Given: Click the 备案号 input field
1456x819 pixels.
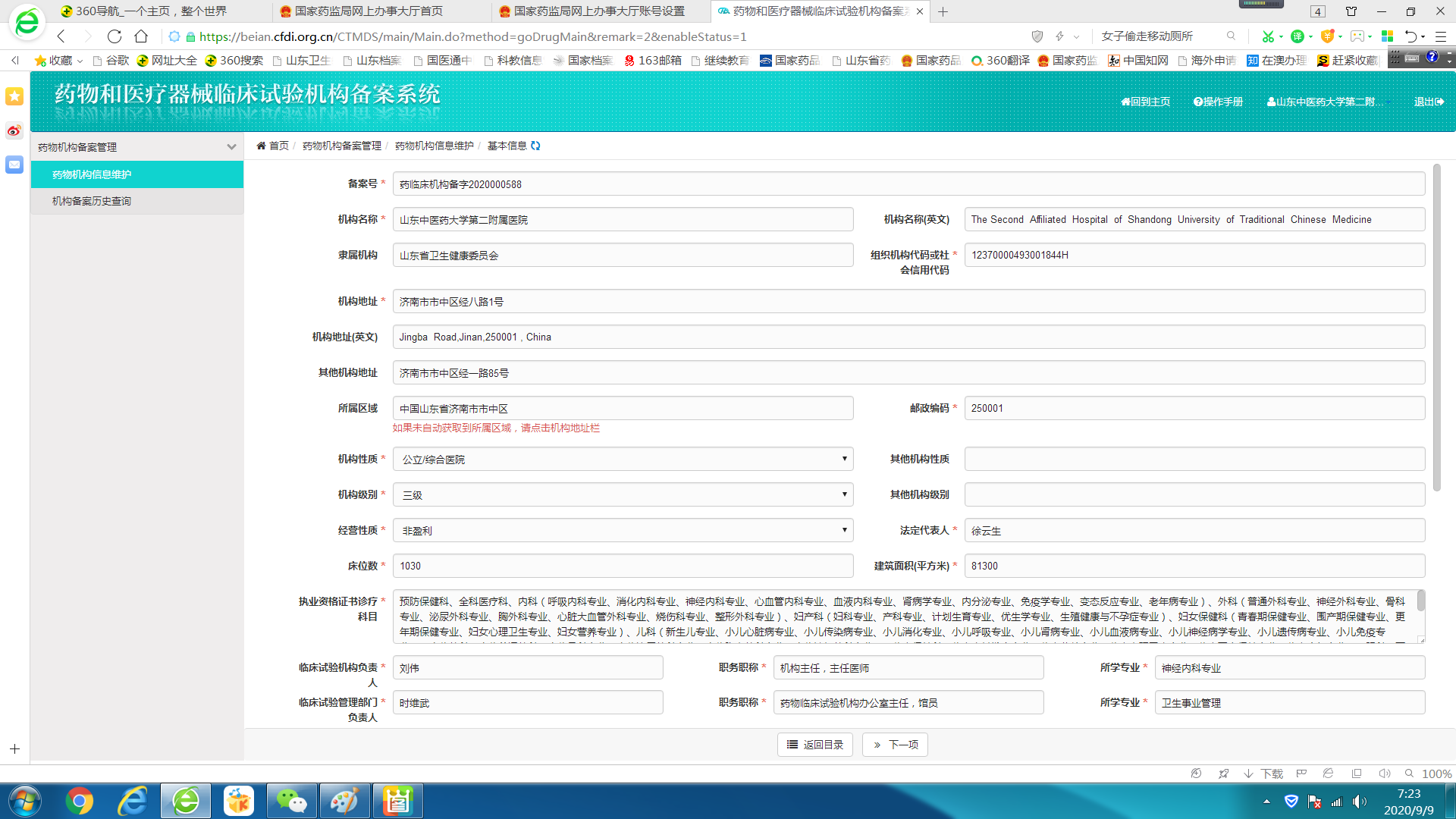Looking at the screenshot, I should pos(908,184).
